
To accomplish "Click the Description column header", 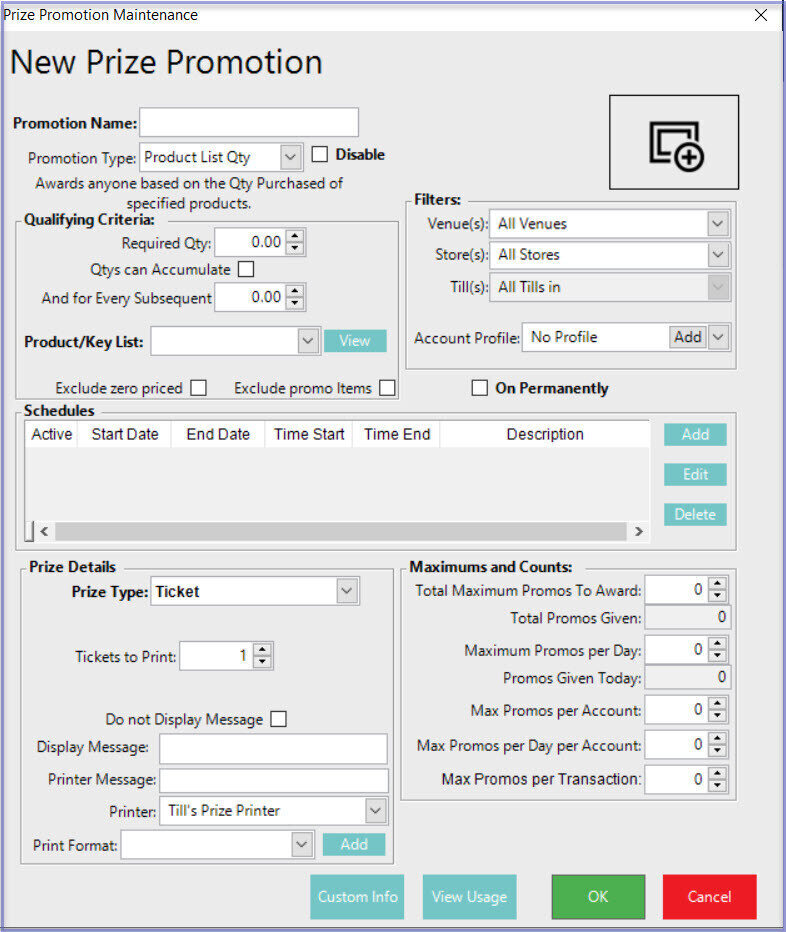I will (544, 434).
